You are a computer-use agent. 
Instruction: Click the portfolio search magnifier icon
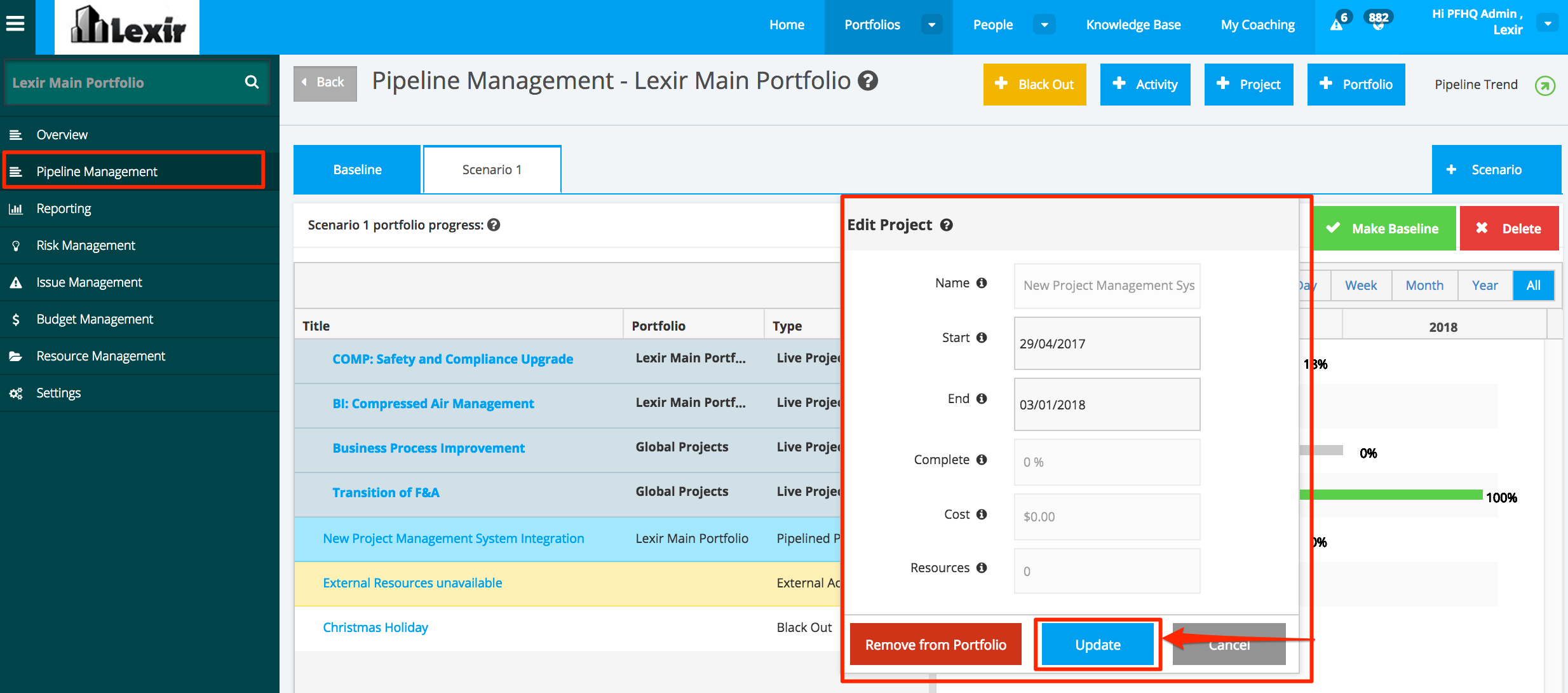pos(252,82)
